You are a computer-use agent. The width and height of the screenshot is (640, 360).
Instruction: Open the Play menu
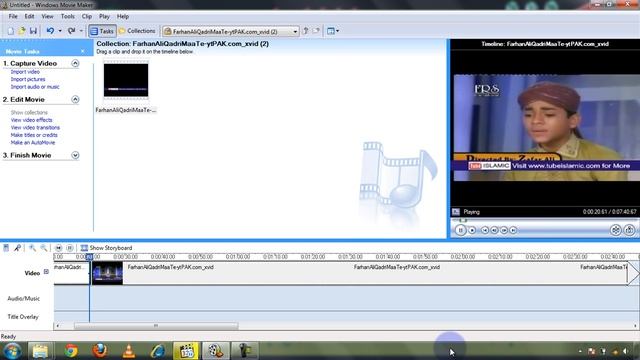(104, 17)
